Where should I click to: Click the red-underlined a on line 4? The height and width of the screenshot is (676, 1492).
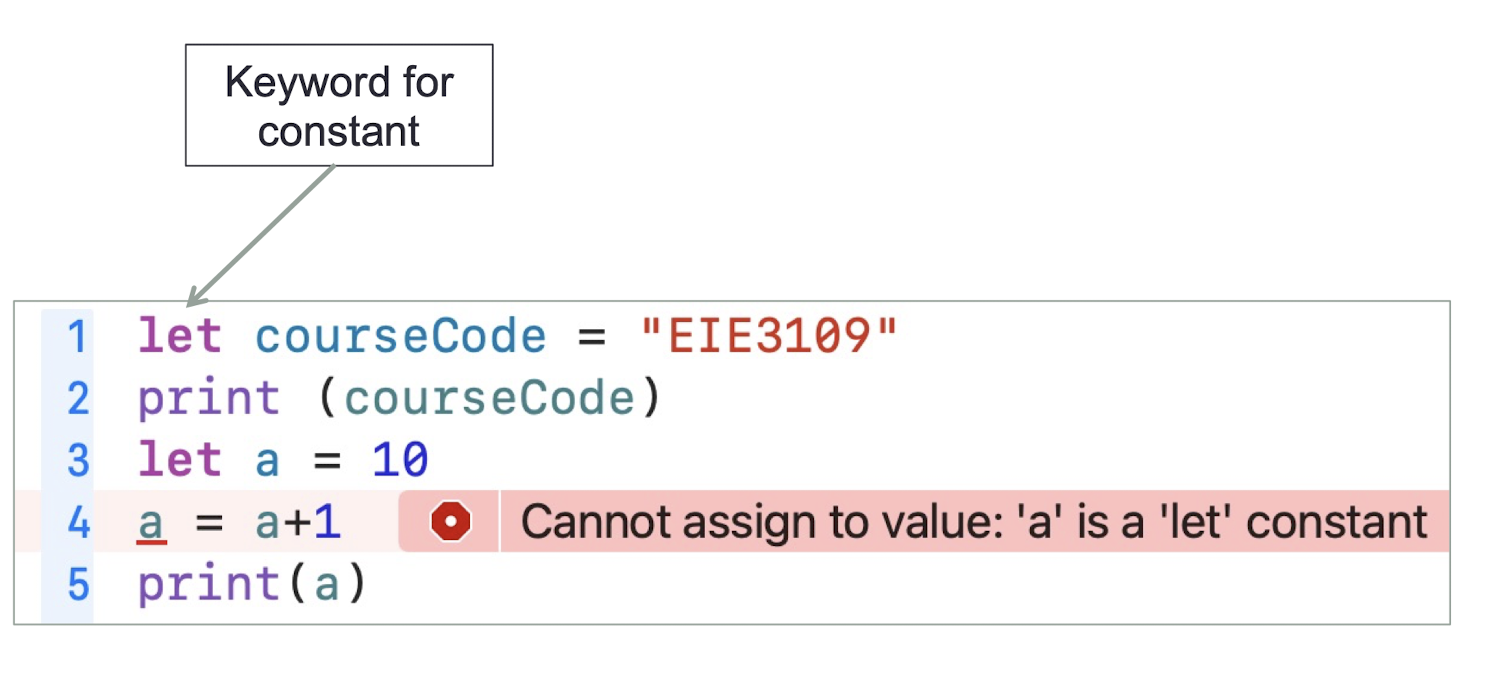tap(151, 524)
